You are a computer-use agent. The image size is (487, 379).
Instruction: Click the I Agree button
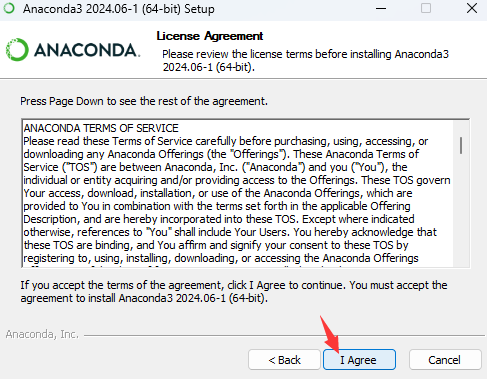coord(359,360)
